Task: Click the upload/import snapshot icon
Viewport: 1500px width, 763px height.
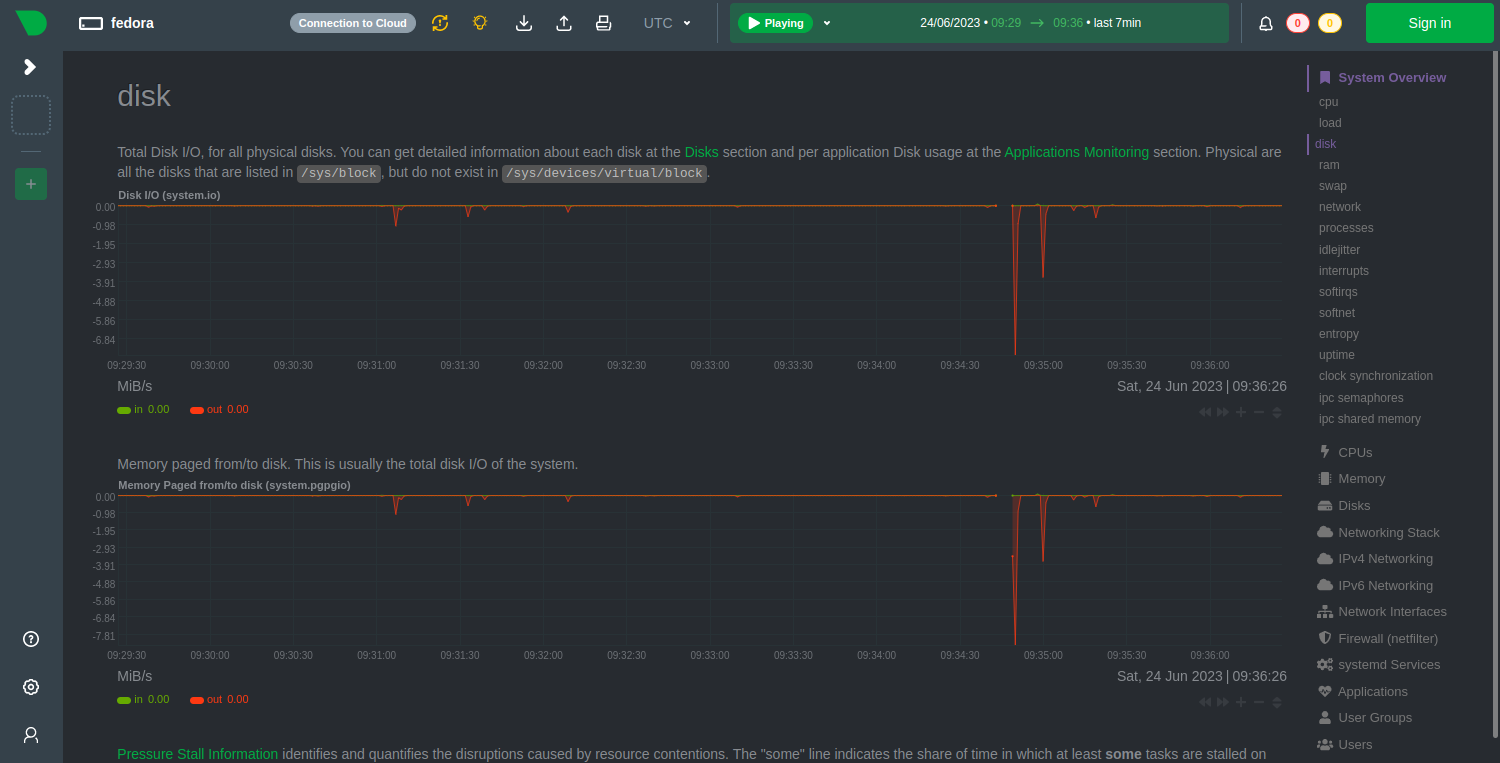Action: pos(564,23)
